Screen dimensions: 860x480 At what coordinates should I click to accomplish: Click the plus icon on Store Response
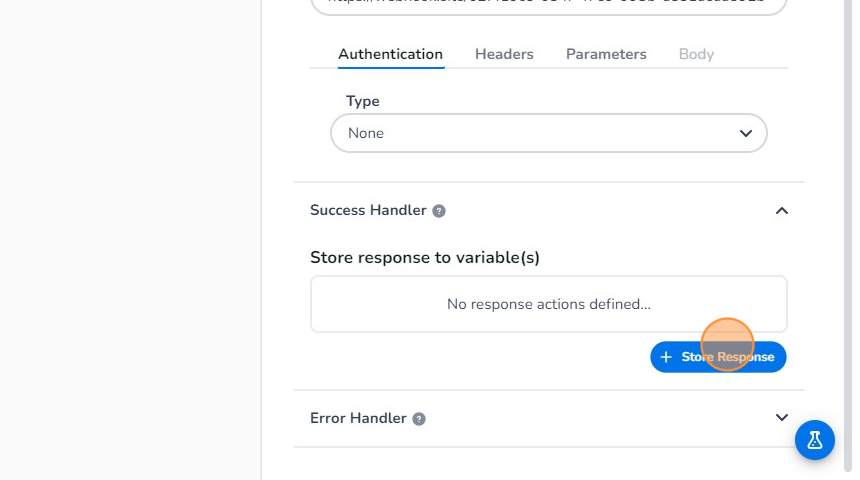click(x=666, y=357)
